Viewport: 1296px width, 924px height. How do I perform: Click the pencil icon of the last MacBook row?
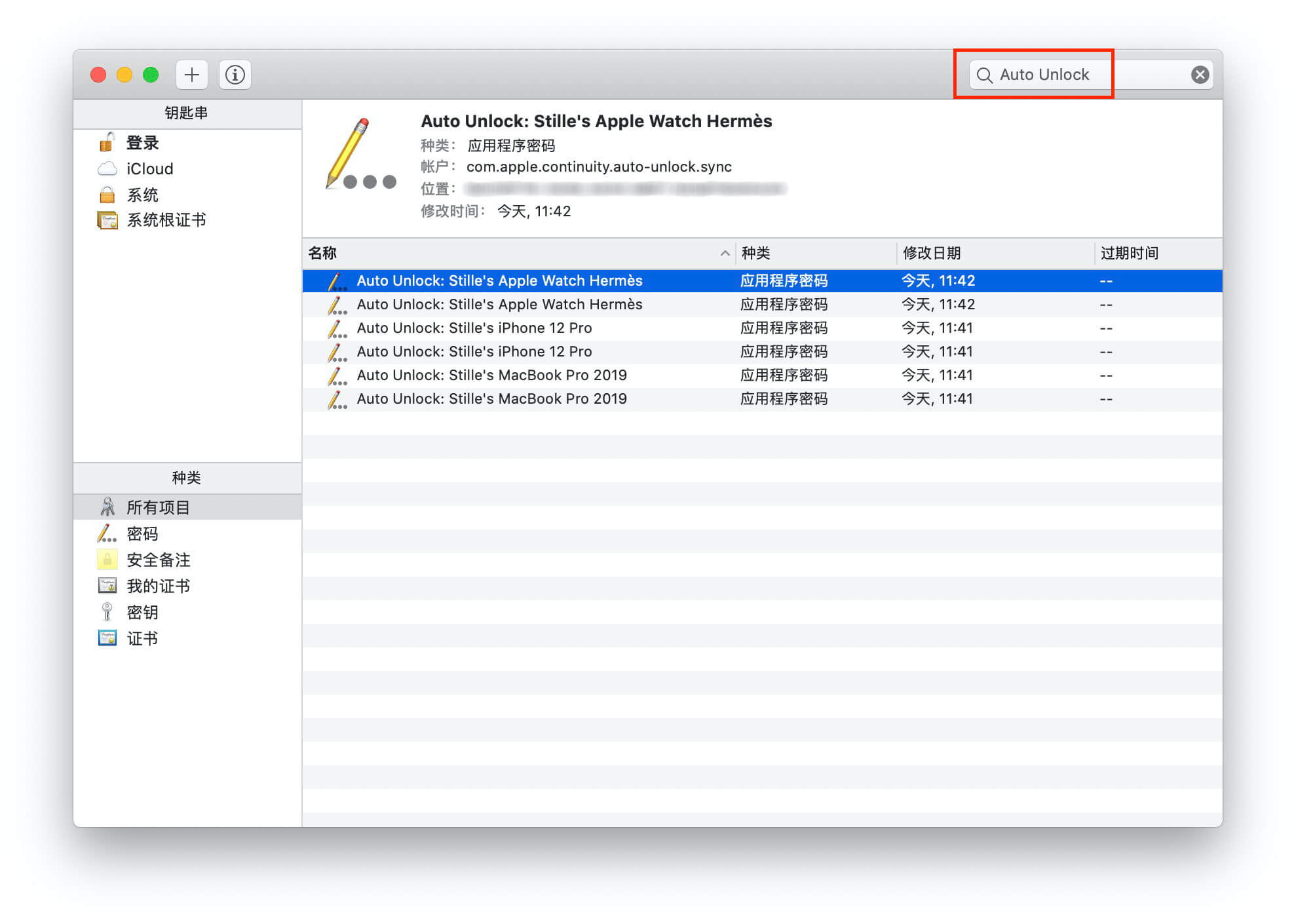click(337, 399)
